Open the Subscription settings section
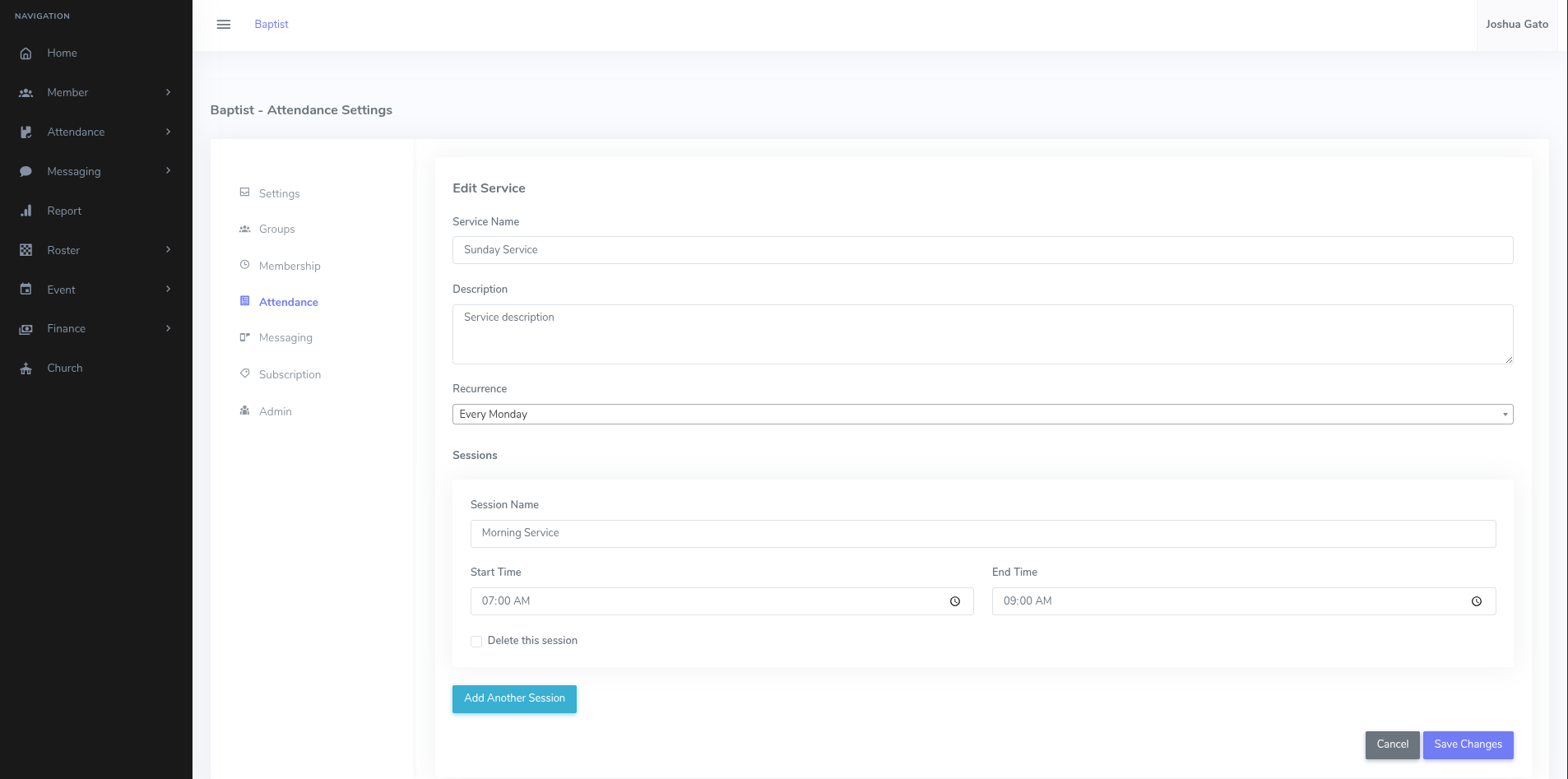 click(290, 374)
